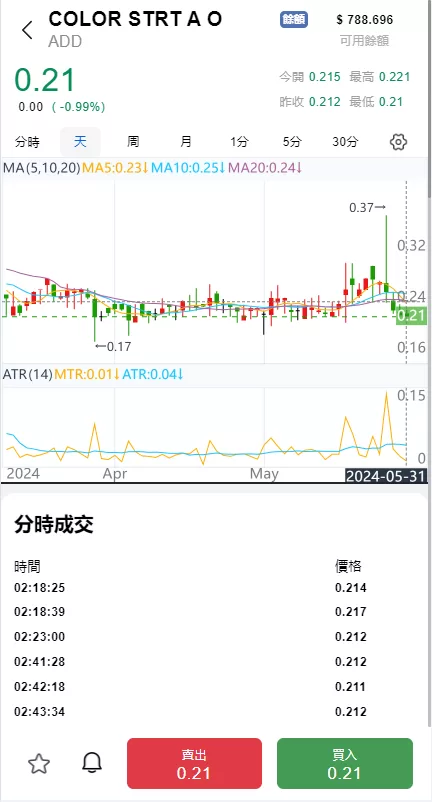432x802 pixels.
Task: Select the 02:41:28 trade row
Action: click(213, 662)
